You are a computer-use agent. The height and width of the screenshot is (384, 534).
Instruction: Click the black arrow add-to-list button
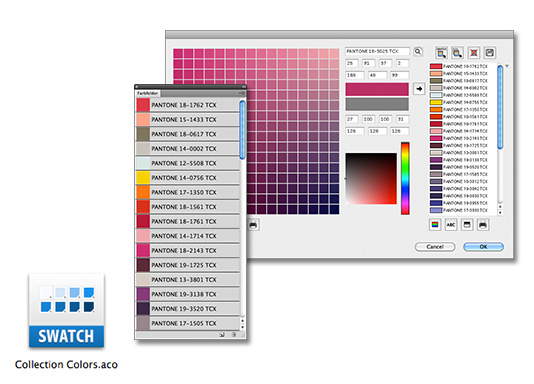coord(419,89)
